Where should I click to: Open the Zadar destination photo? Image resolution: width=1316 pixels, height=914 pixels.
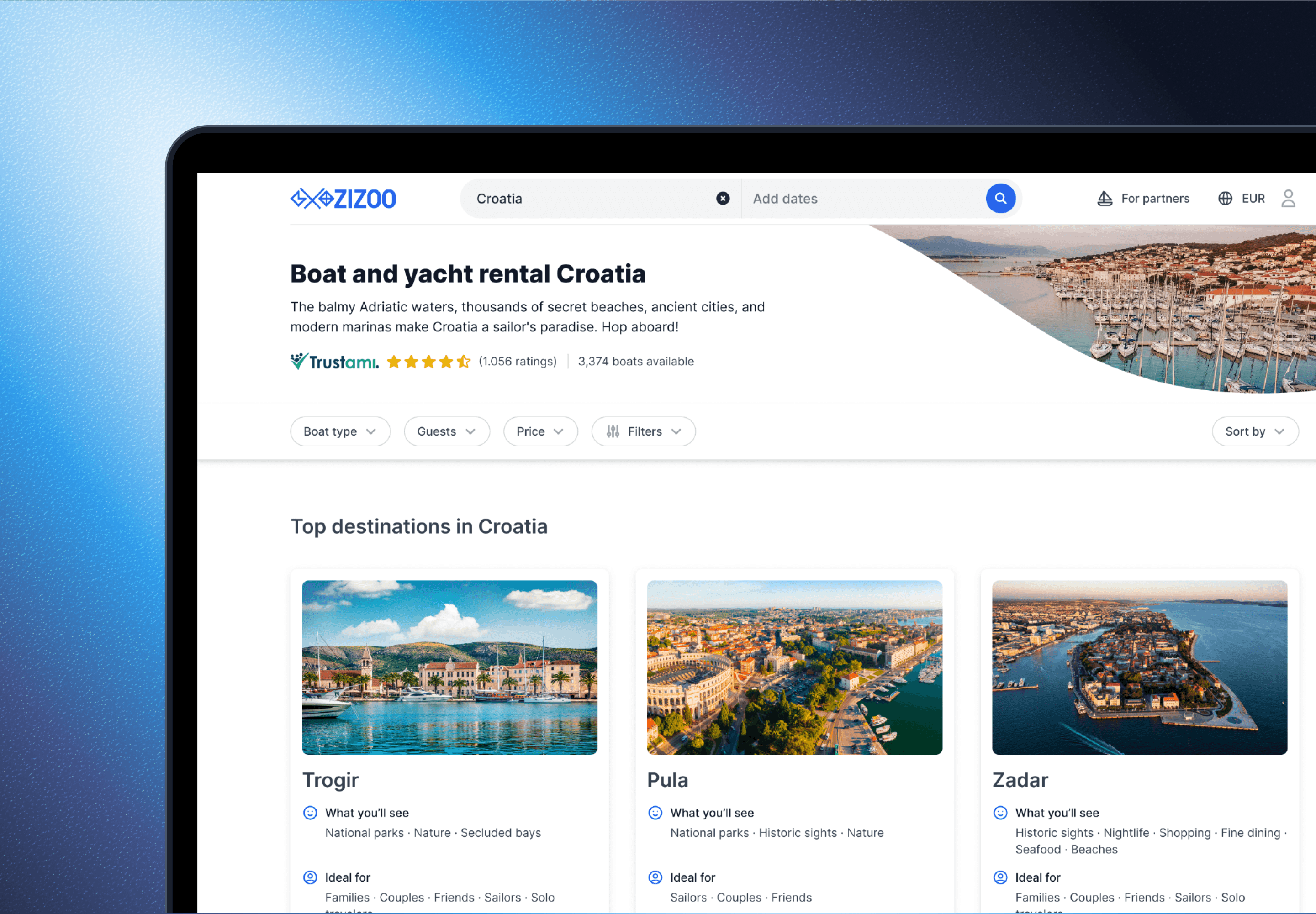[1139, 668]
